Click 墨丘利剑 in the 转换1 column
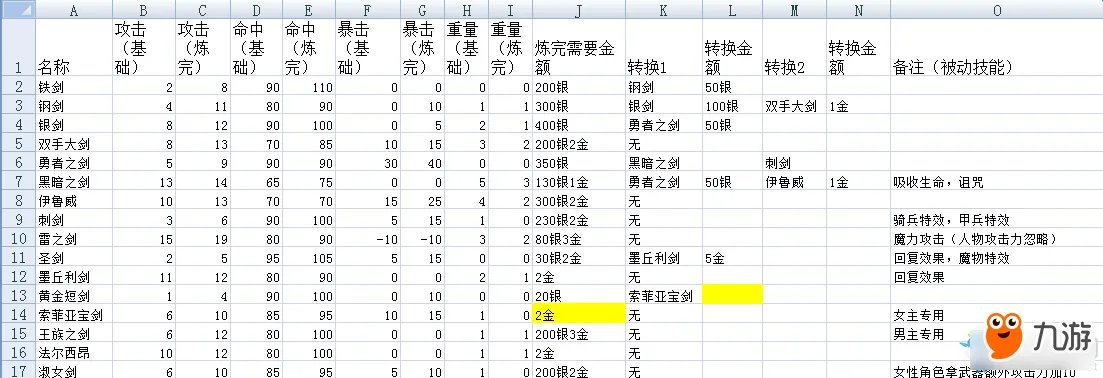This screenshot has width=1103, height=378. 663,258
